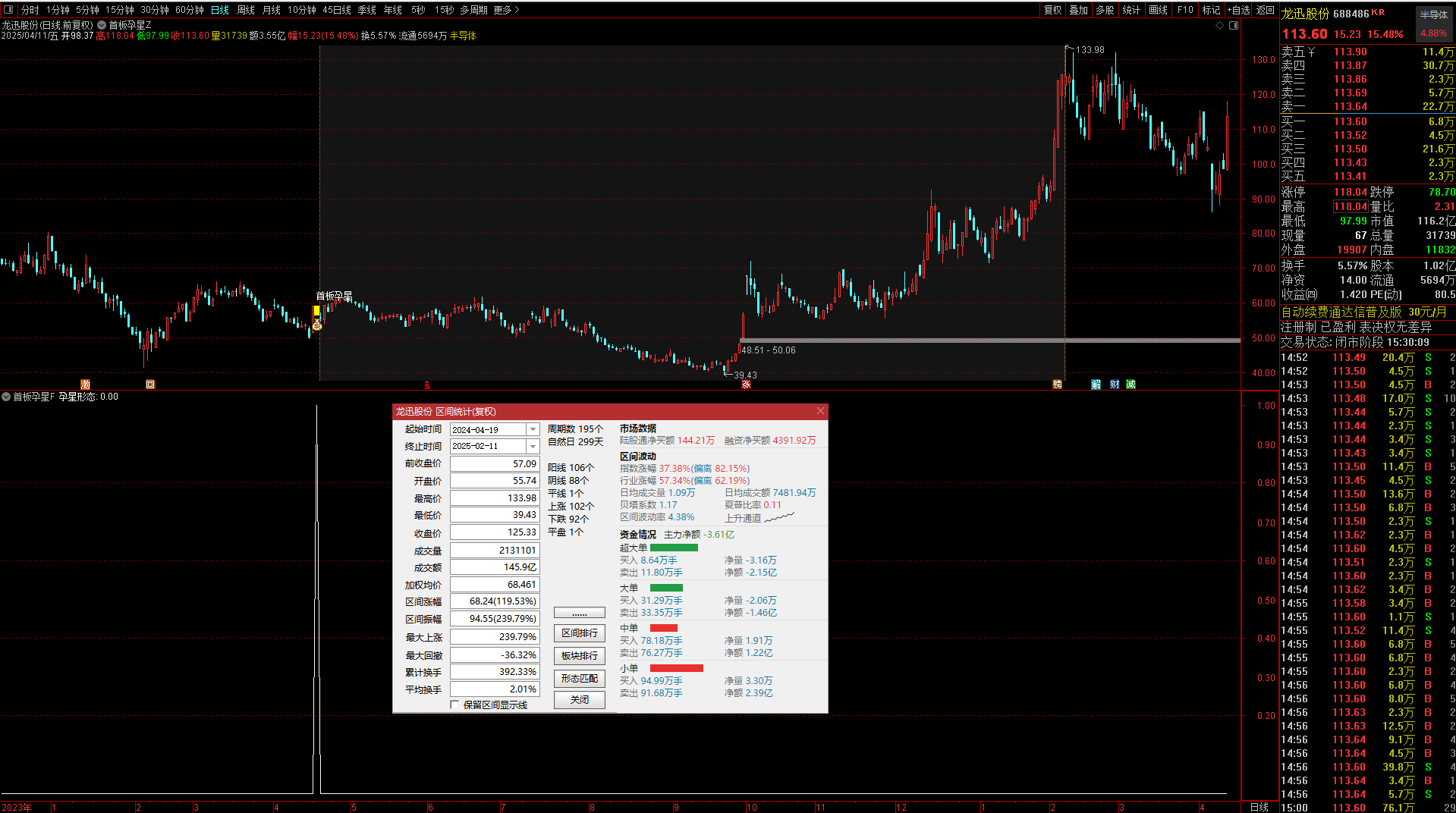1456x813 pixels.
Task: Click the 涨 marker below chart
Action: 746,385
